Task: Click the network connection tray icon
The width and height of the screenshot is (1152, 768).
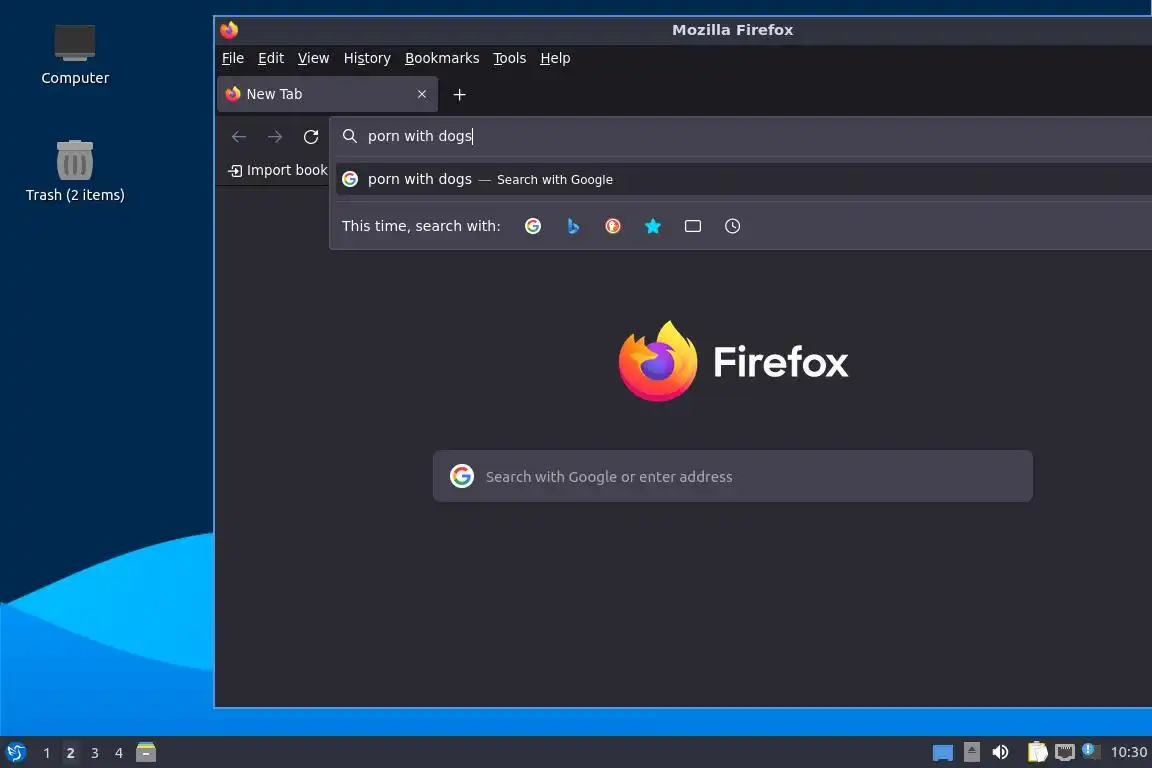Action: pos(1065,752)
